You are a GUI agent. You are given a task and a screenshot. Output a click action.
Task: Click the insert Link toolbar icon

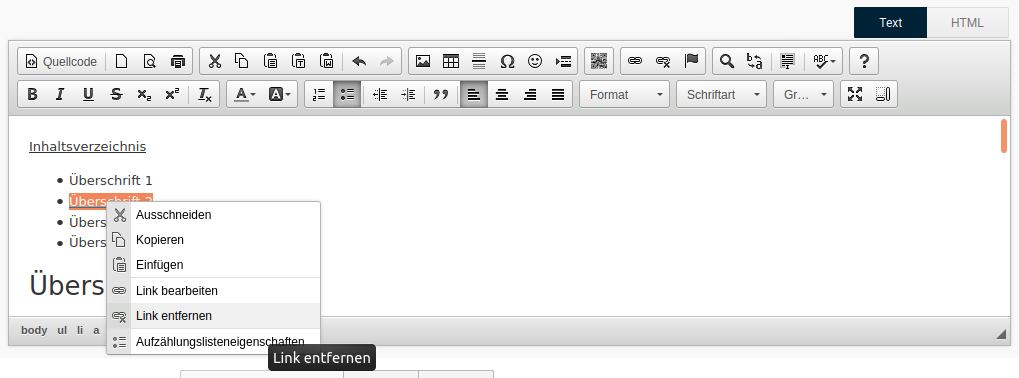coord(635,62)
